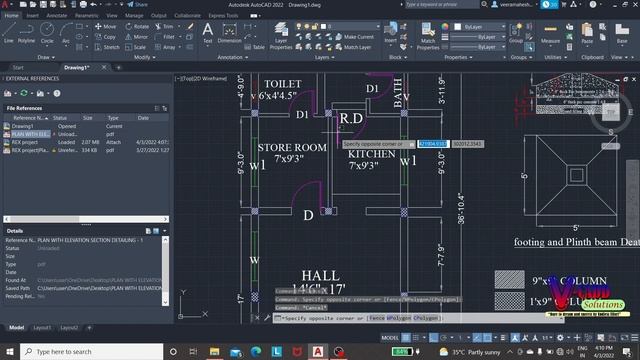Activate the Scale command
The width and height of the screenshot is (640, 360).
(136, 47)
